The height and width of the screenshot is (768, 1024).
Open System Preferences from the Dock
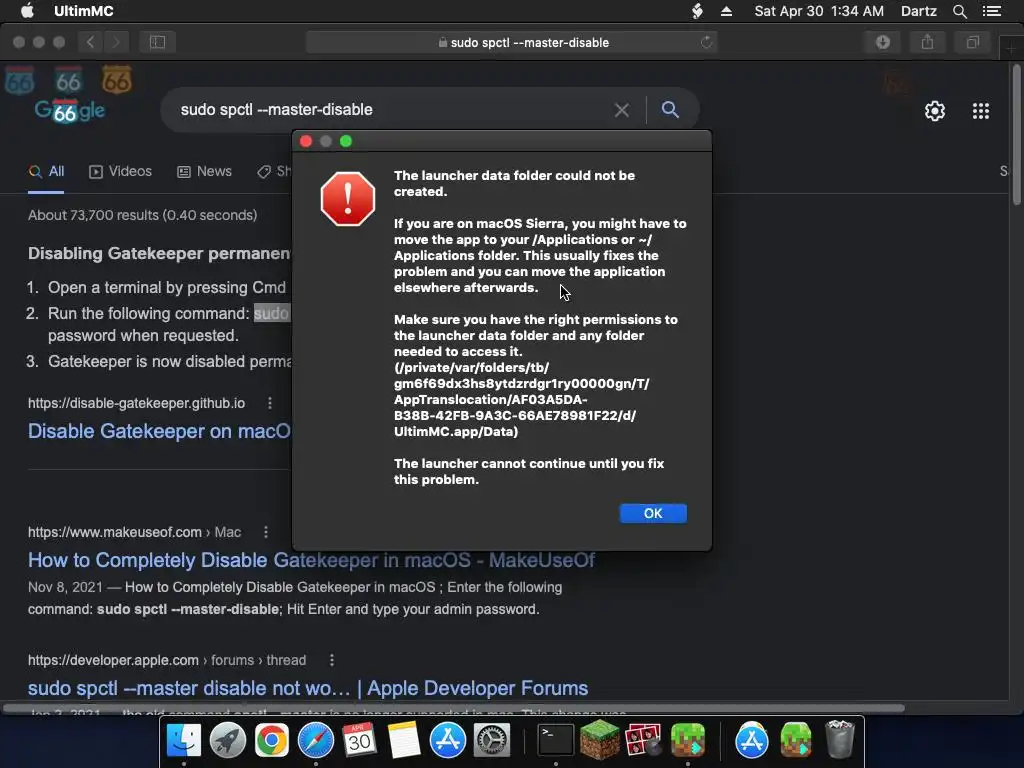[x=491, y=741]
